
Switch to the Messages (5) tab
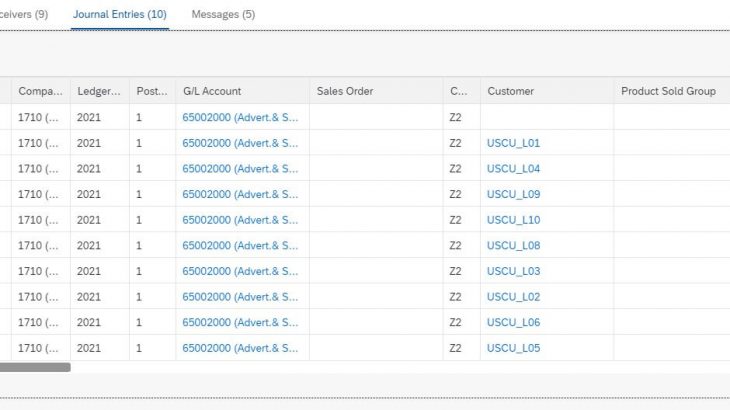point(222,15)
